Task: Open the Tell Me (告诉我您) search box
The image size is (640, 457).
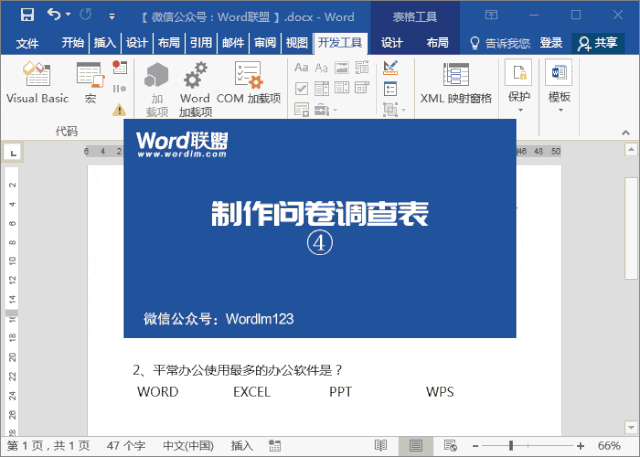Action: coord(500,43)
